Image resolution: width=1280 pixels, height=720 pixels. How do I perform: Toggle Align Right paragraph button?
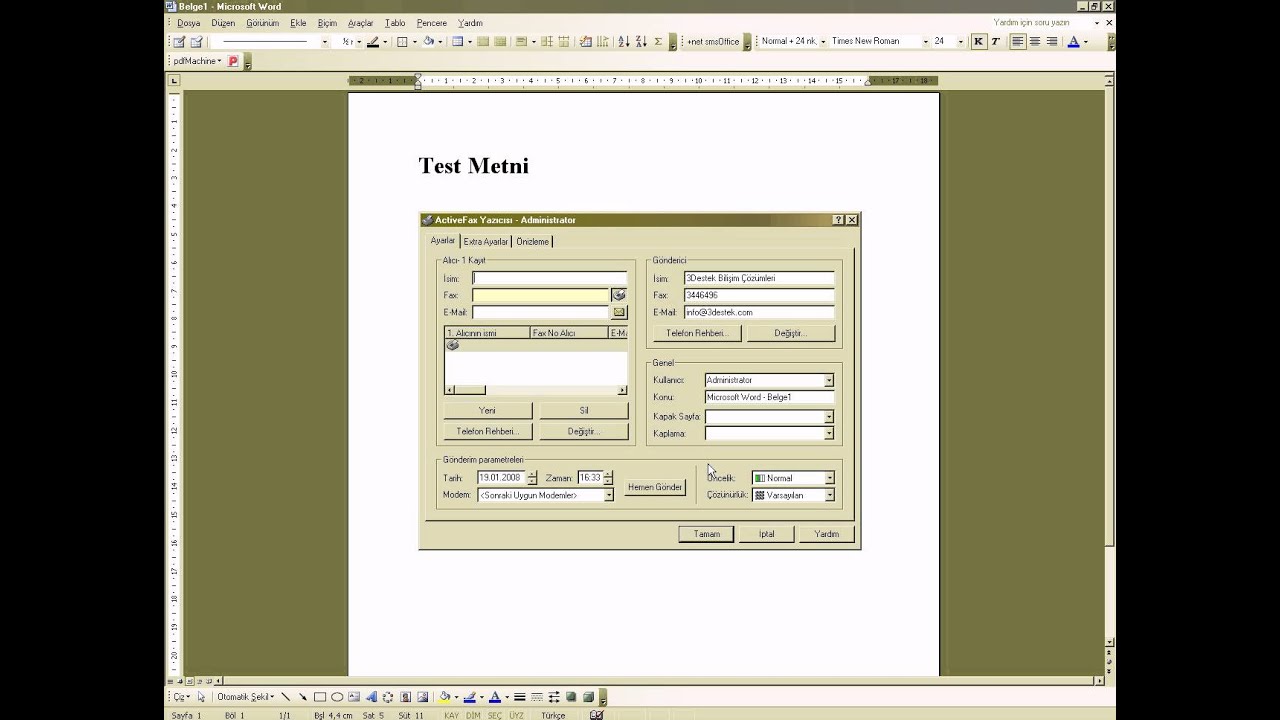pyautogui.click(x=1052, y=41)
